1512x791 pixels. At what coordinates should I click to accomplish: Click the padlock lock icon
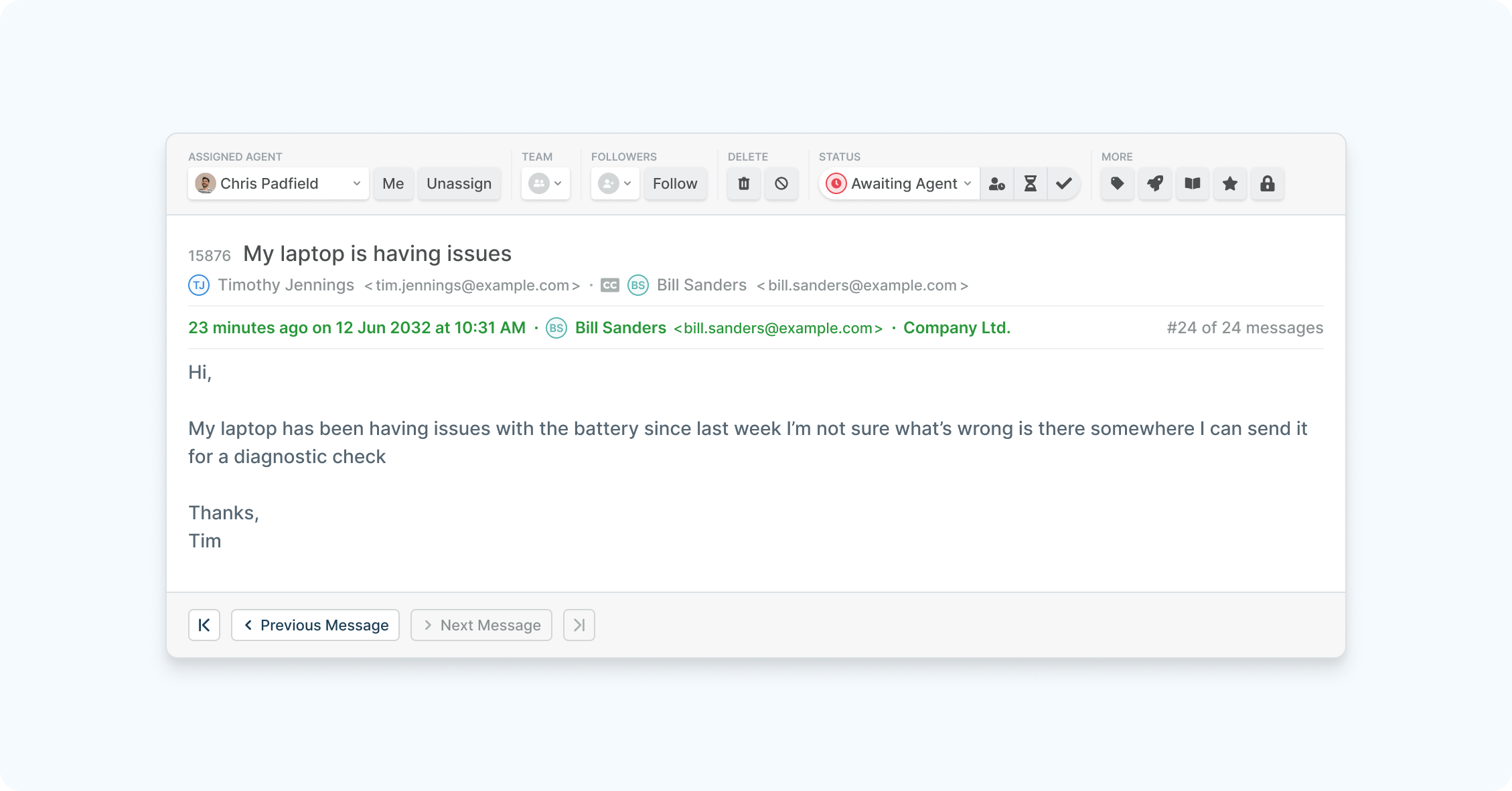pos(1267,183)
